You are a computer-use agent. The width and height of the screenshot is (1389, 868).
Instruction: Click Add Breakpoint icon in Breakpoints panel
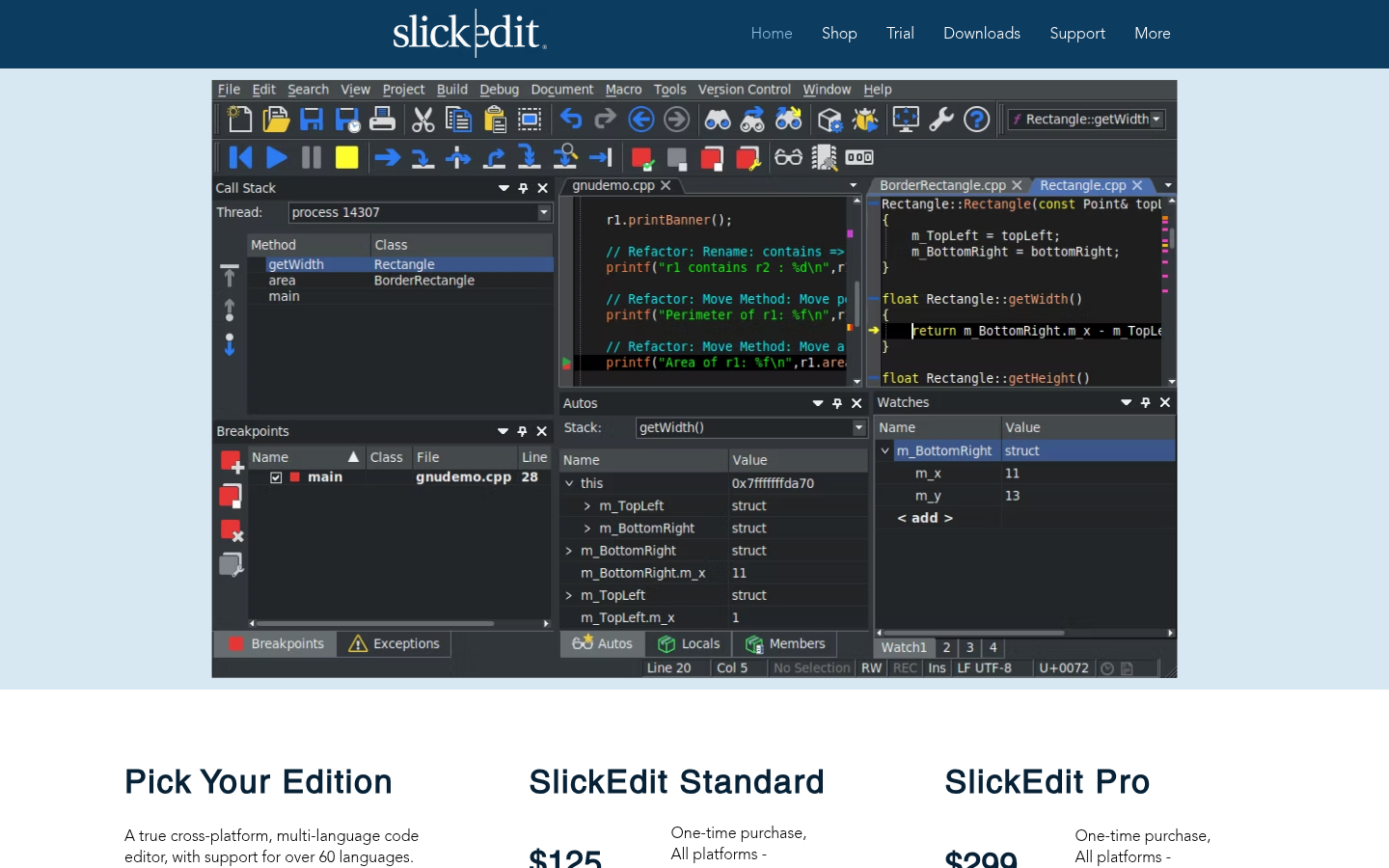click(x=231, y=462)
